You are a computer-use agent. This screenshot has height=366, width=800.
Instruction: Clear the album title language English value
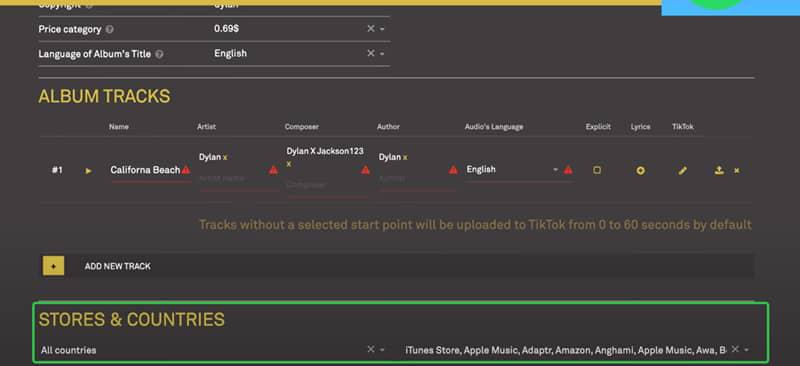pos(371,53)
